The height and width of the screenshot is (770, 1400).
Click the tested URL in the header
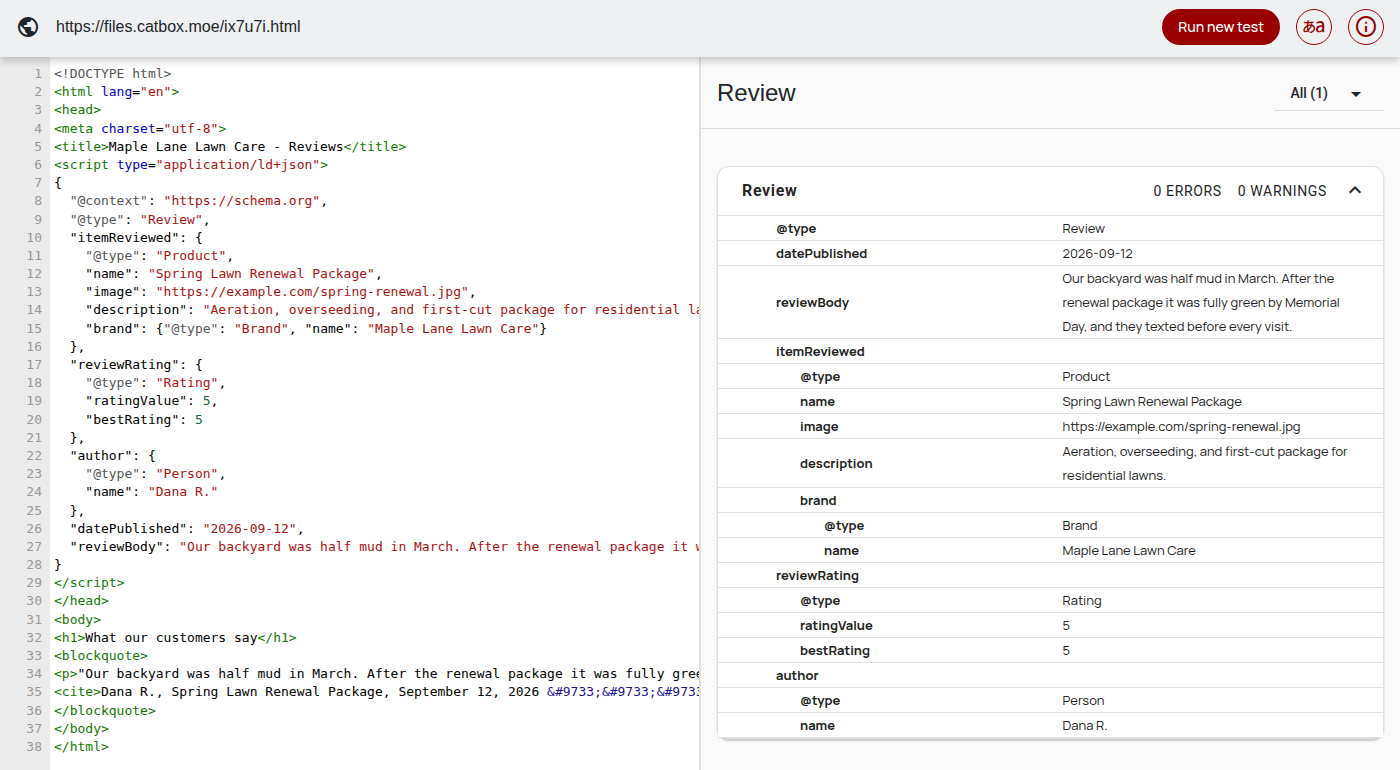click(178, 27)
